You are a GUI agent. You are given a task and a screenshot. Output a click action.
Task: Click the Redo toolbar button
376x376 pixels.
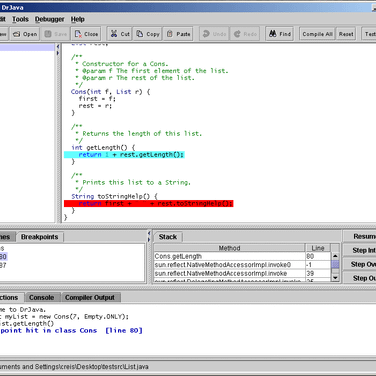click(x=245, y=34)
